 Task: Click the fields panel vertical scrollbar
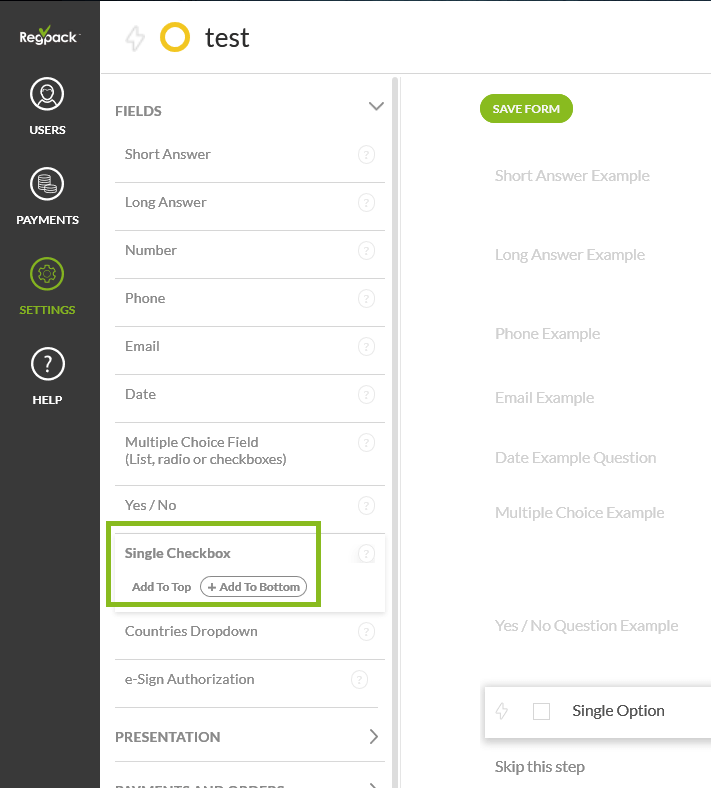coord(396,400)
